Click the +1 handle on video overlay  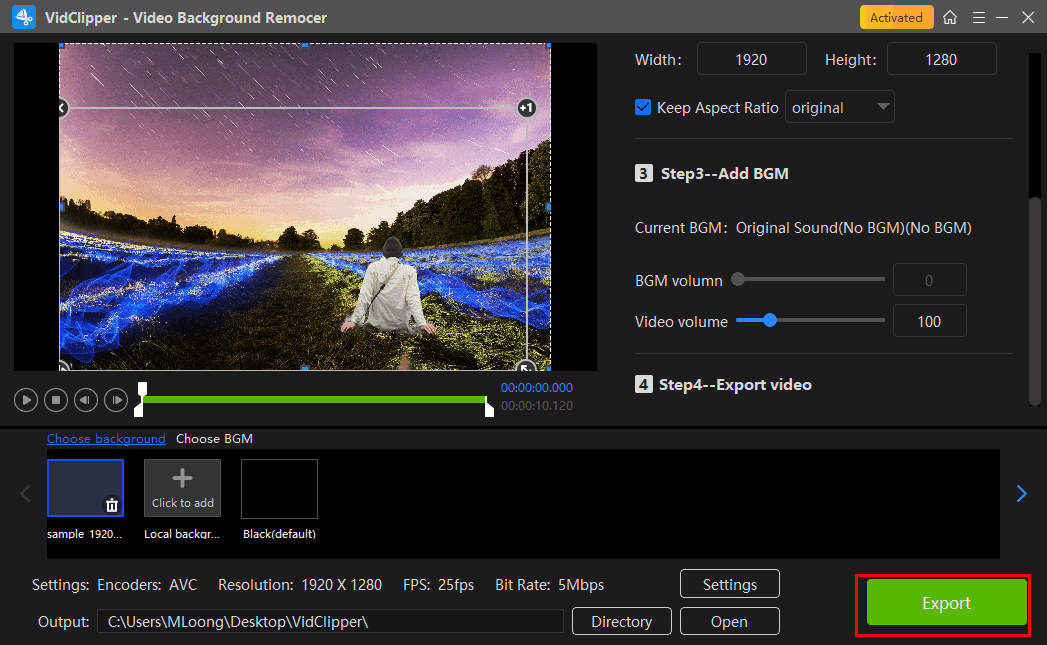(x=527, y=108)
